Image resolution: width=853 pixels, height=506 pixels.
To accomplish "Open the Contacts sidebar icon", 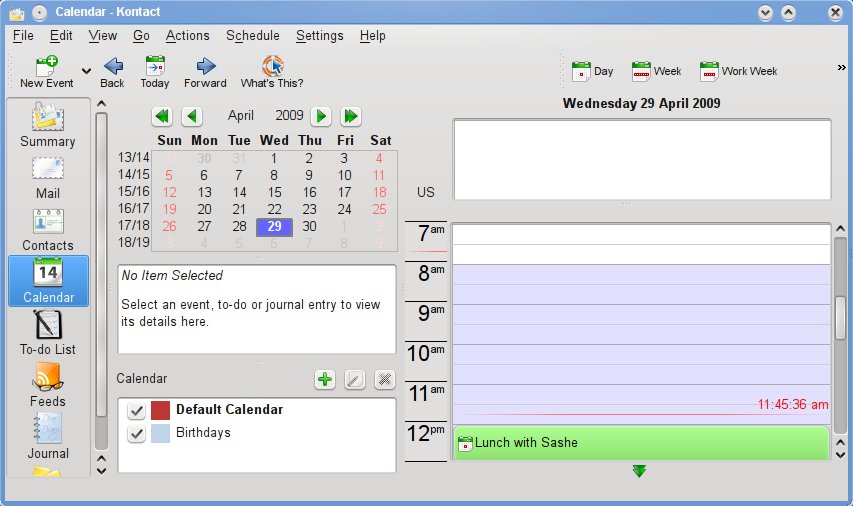I will [x=48, y=228].
